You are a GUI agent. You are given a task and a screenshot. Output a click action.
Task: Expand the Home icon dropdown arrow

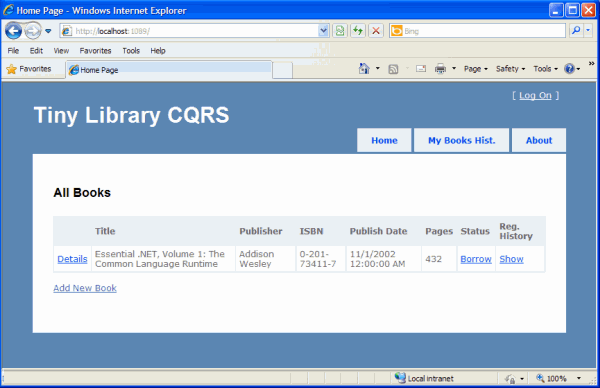coord(378,68)
